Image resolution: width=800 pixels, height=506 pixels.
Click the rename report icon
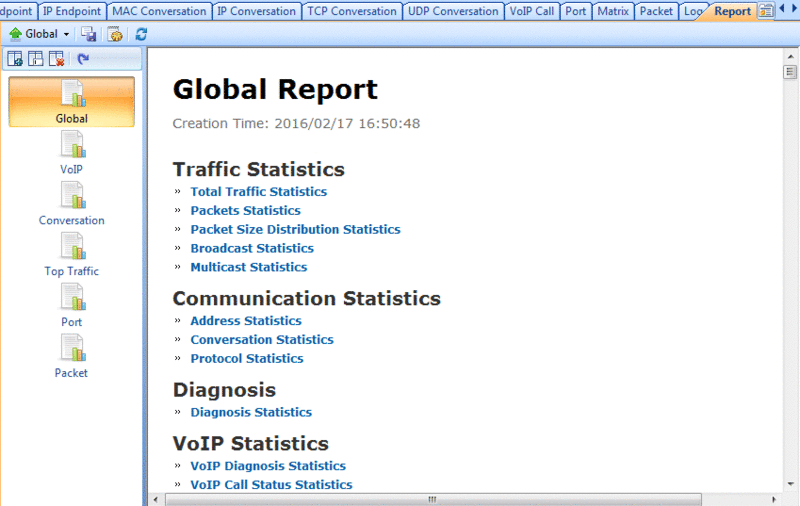36,59
